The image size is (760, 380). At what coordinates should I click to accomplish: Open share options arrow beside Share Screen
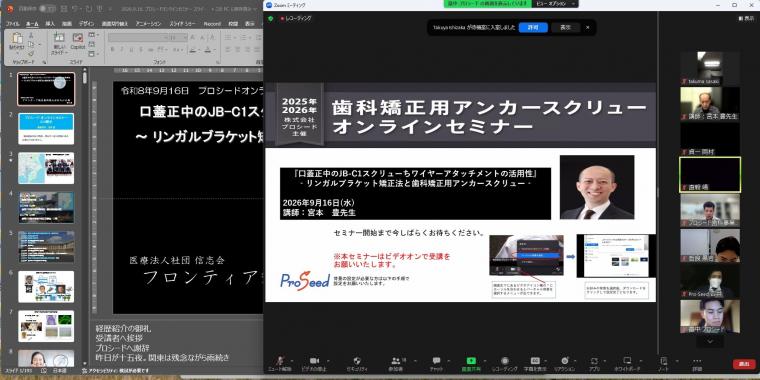pos(484,361)
